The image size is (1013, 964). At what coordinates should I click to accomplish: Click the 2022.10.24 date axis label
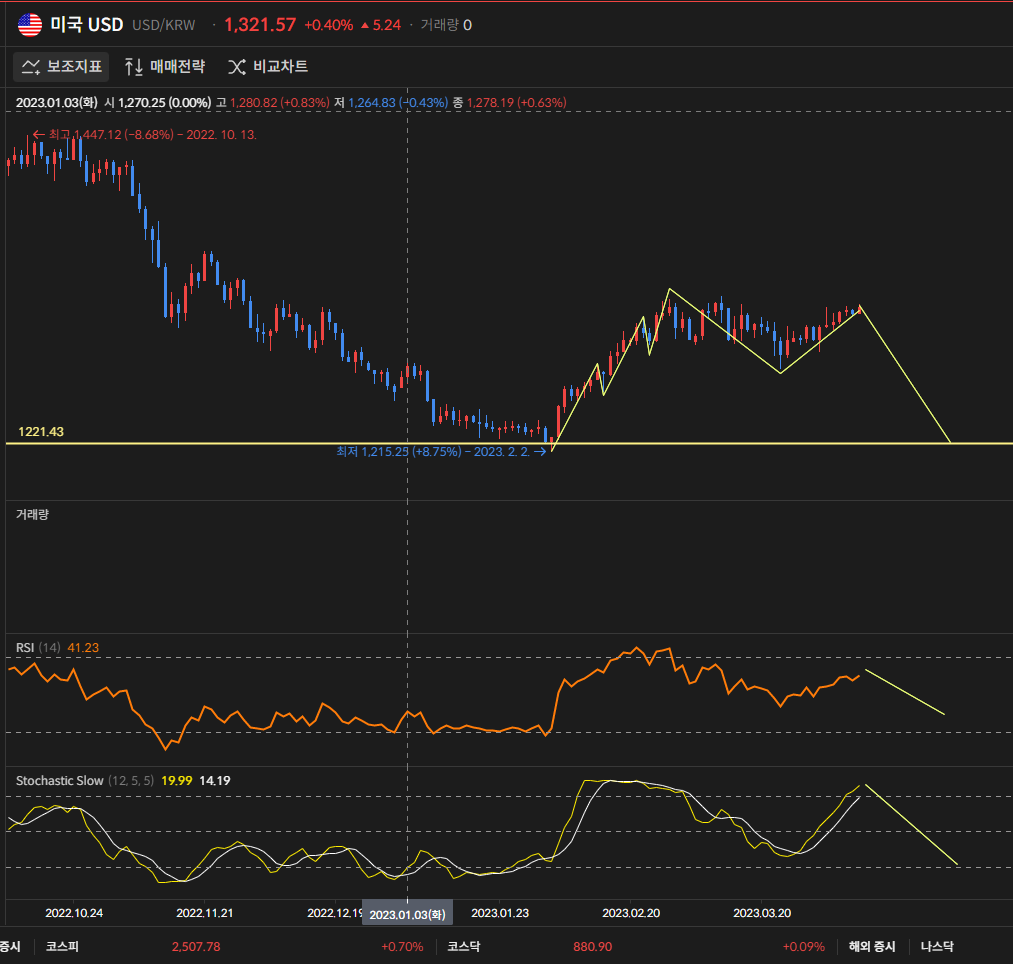click(74, 913)
